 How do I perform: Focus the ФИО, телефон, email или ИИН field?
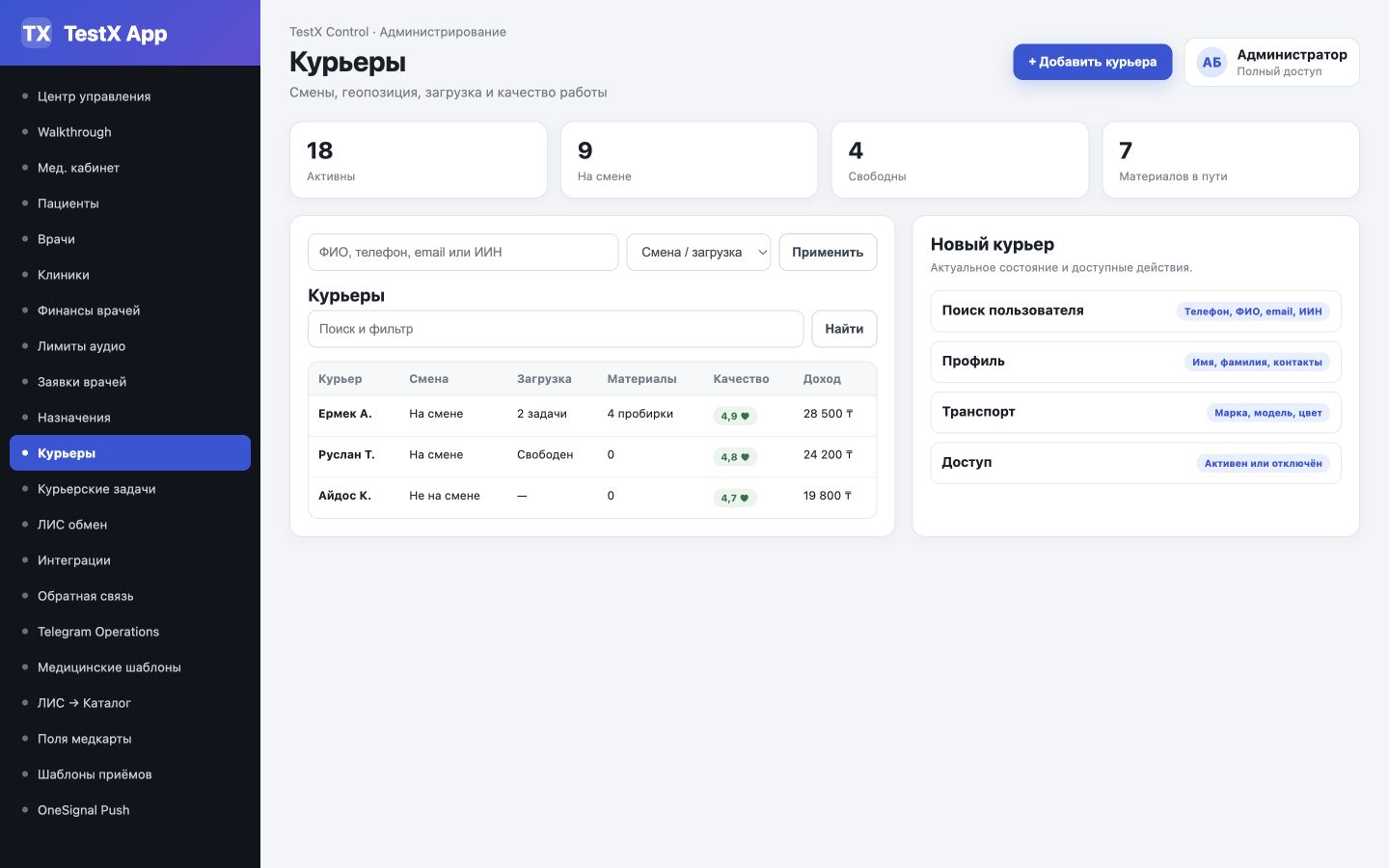[463, 252]
